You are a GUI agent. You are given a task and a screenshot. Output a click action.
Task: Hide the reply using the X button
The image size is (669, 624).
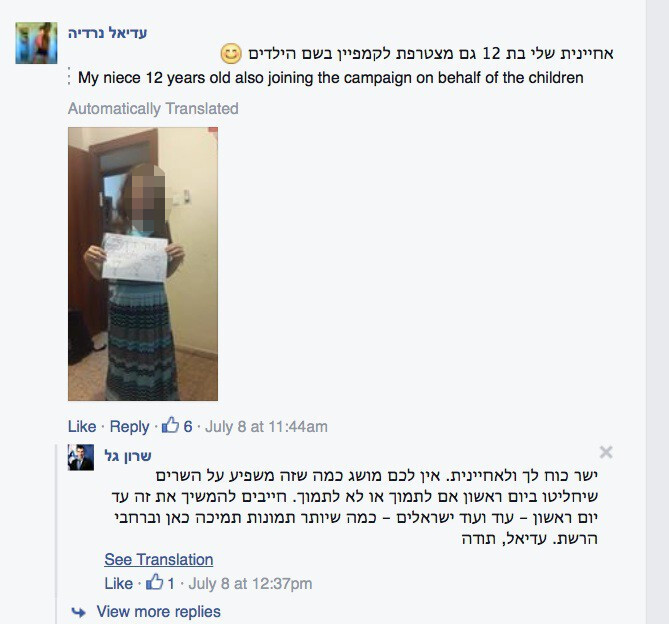[606, 452]
